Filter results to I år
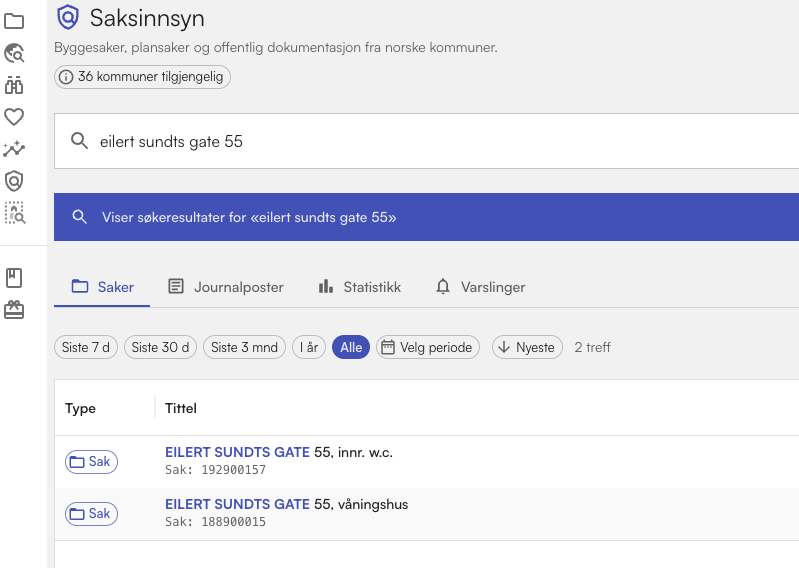Screen dimensions: 799x568 pos(309,347)
